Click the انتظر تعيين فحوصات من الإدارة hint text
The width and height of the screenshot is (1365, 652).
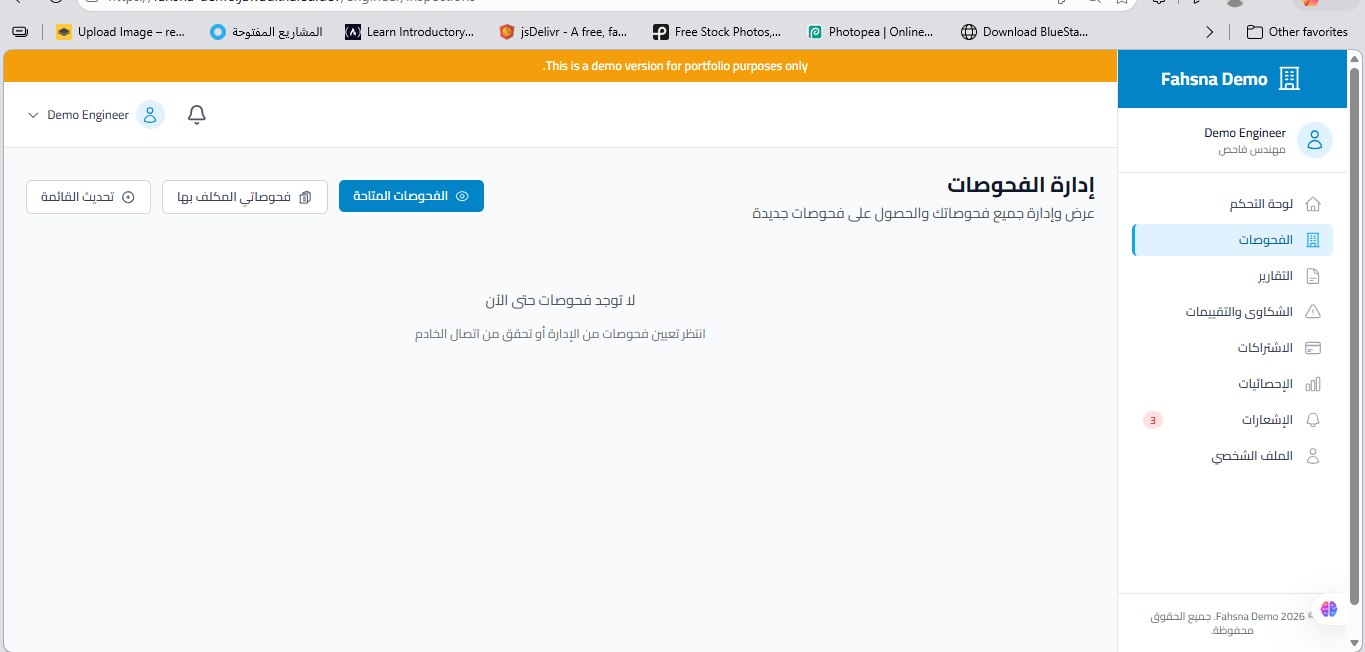[x=560, y=333]
